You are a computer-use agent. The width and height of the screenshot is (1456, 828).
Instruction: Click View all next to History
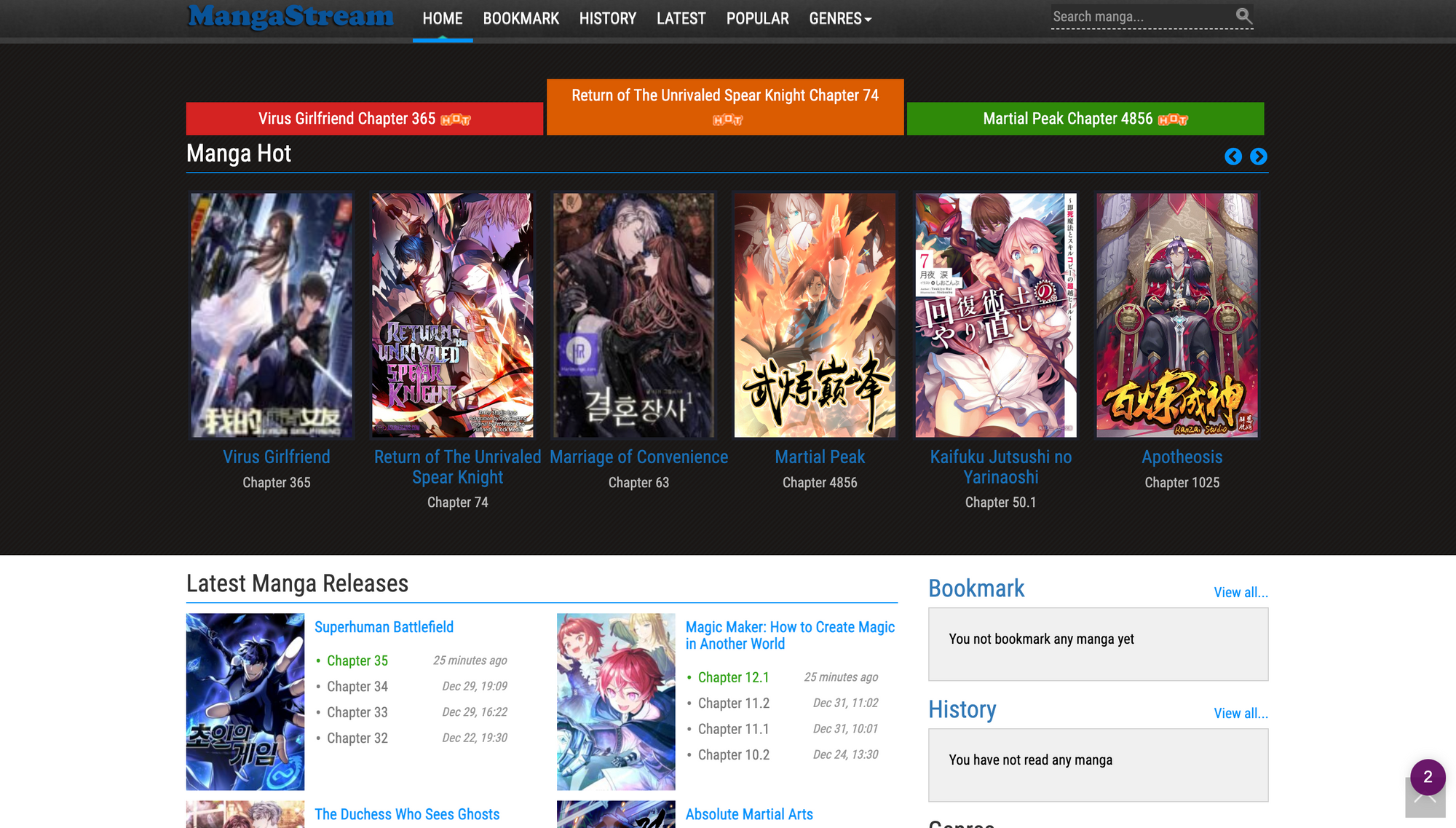tap(1241, 714)
